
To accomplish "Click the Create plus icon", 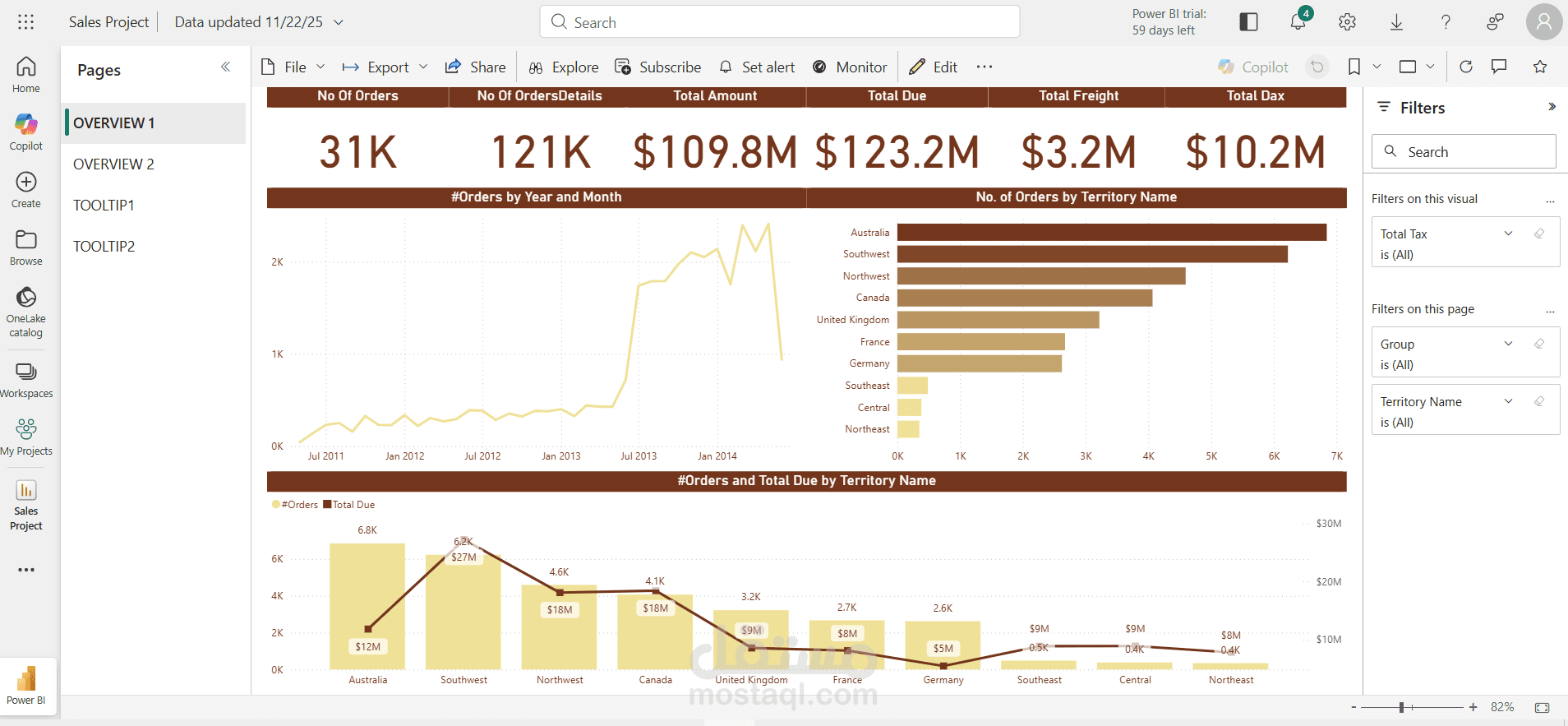I will (25, 182).
